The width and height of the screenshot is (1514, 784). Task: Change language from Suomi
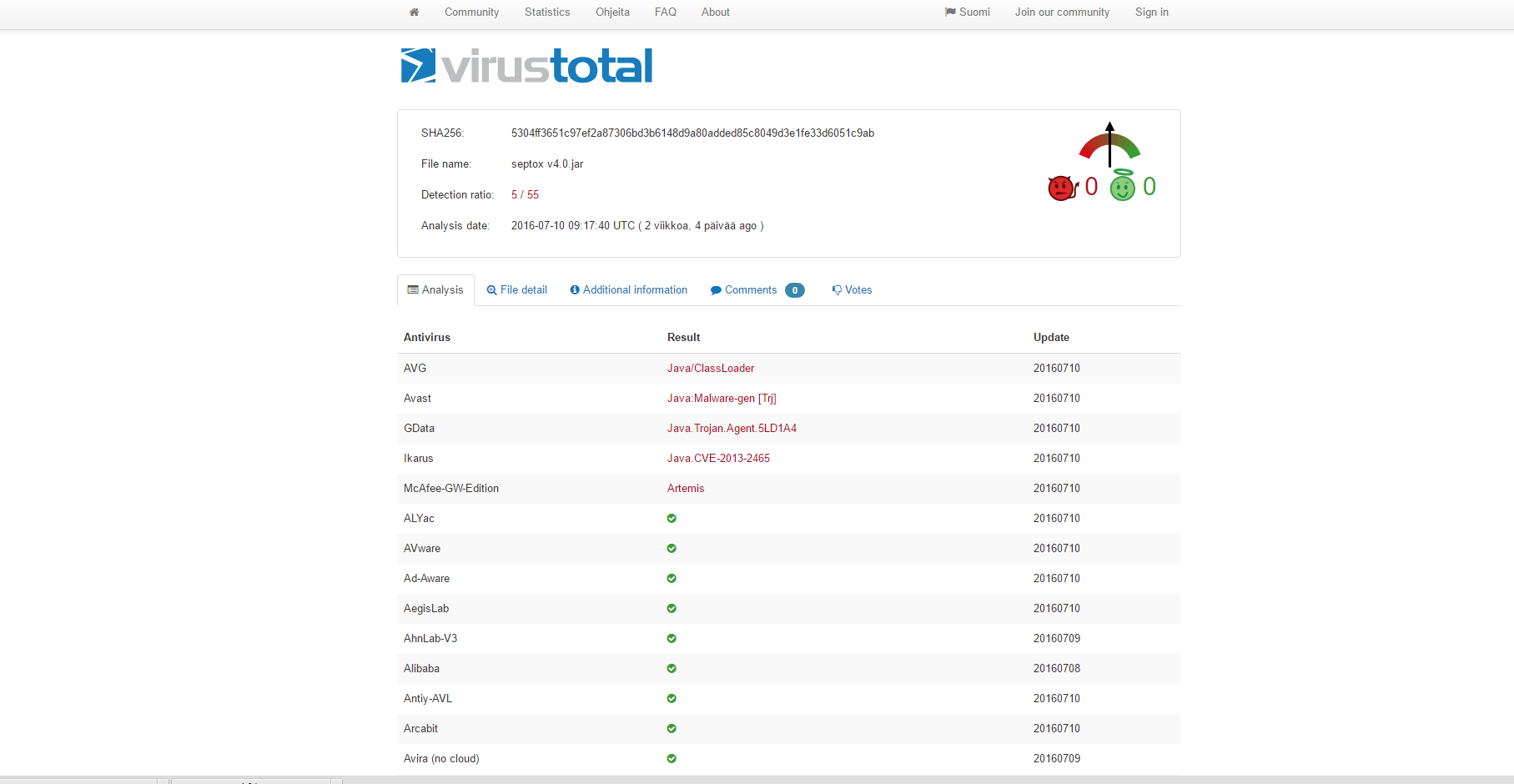point(968,13)
